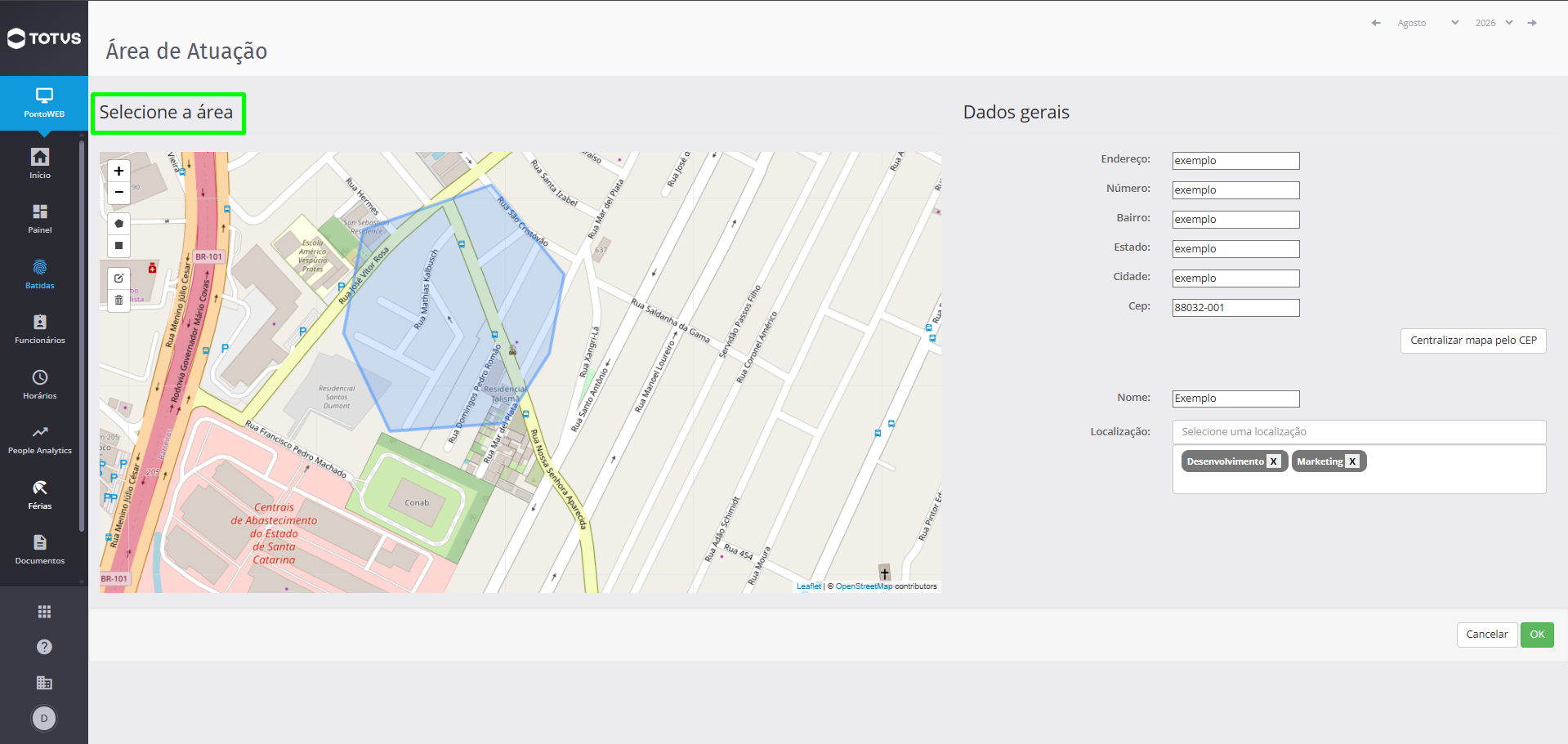Open the Leaflet attribution link

point(809,586)
